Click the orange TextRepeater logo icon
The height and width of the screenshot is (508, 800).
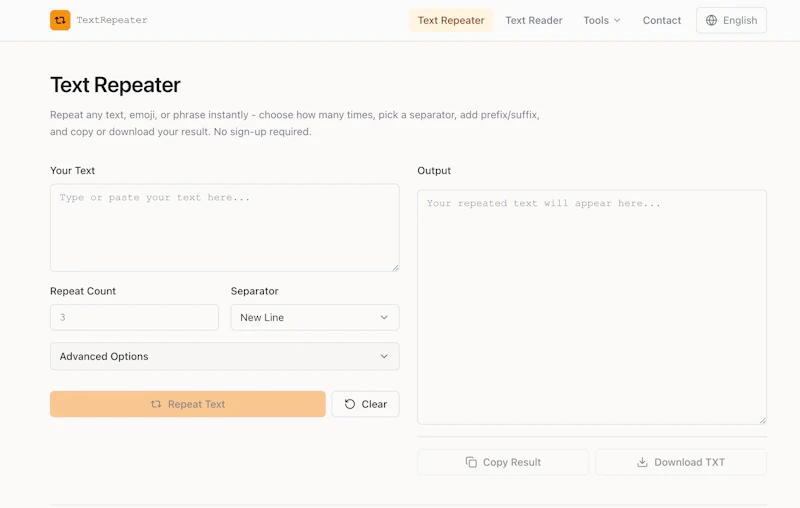pyautogui.click(x=60, y=20)
